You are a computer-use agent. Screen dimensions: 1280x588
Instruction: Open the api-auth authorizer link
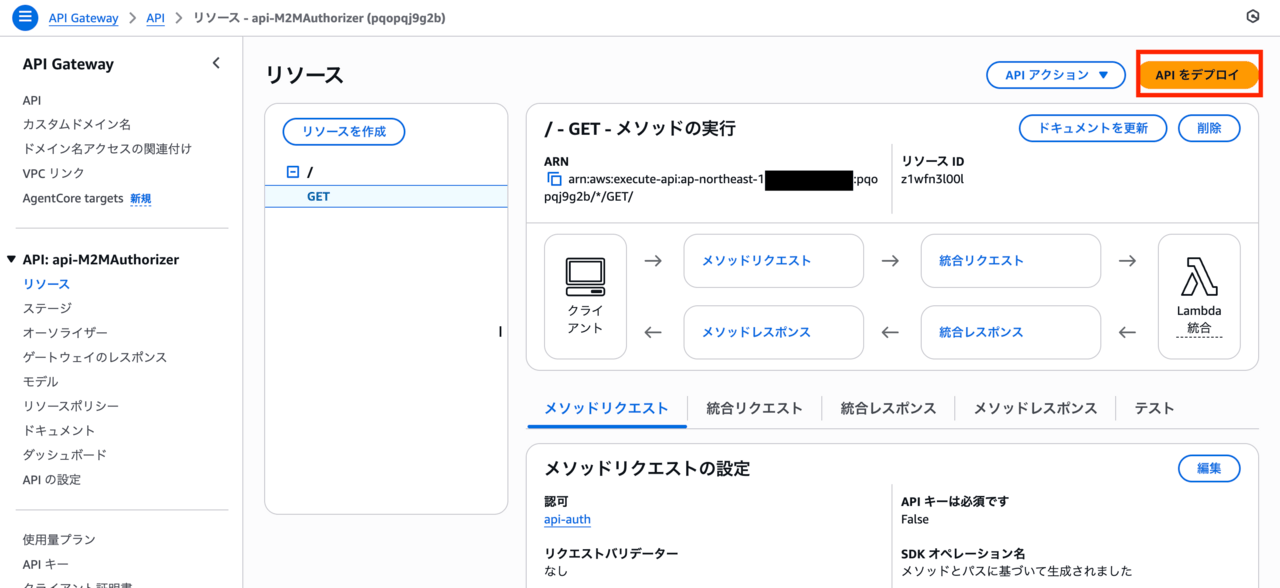(567, 519)
